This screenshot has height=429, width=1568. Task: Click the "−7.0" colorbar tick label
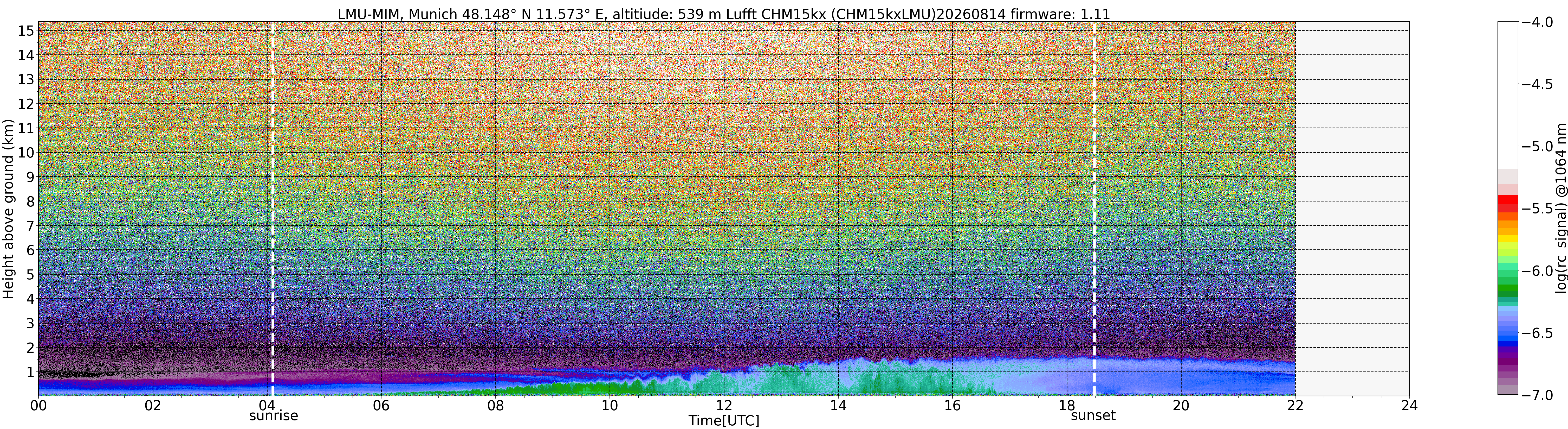pos(1538,395)
